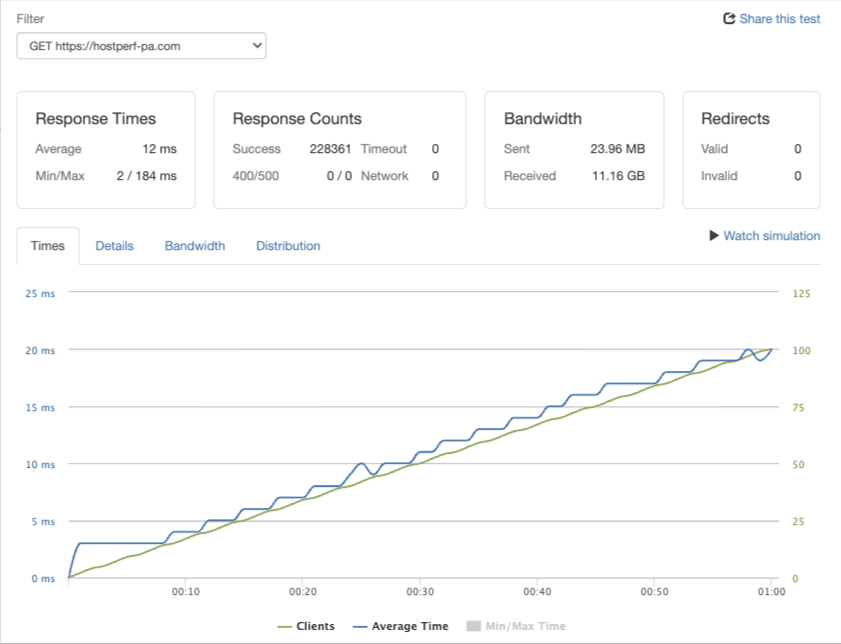This screenshot has width=841, height=644.
Task: Enable the Min/Max Time legend series
Action: pyautogui.click(x=516, y=626)
